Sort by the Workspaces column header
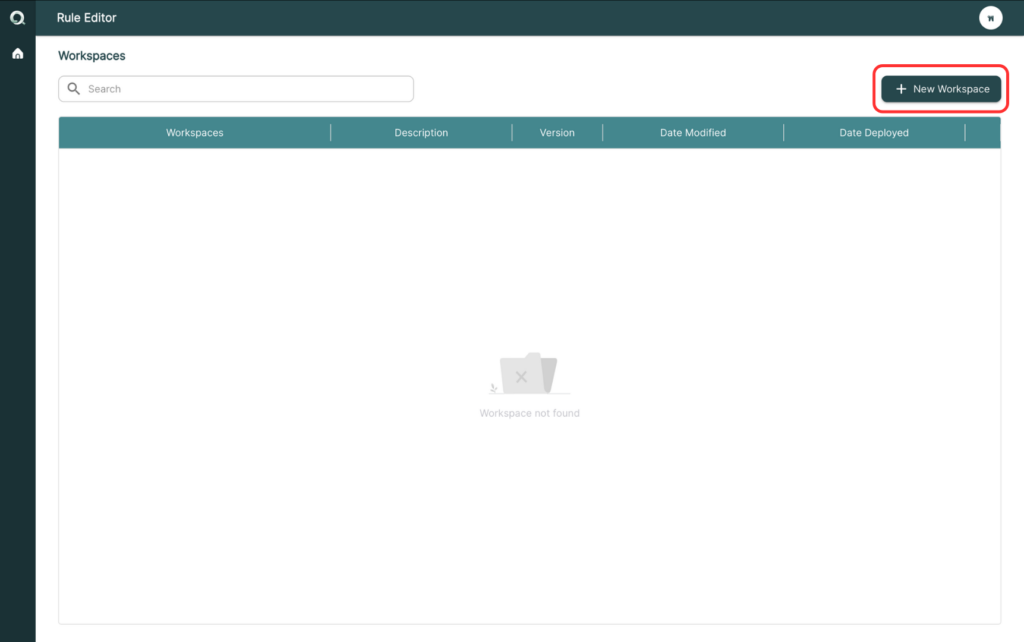Screen dimensions: 1024x642 195,133
